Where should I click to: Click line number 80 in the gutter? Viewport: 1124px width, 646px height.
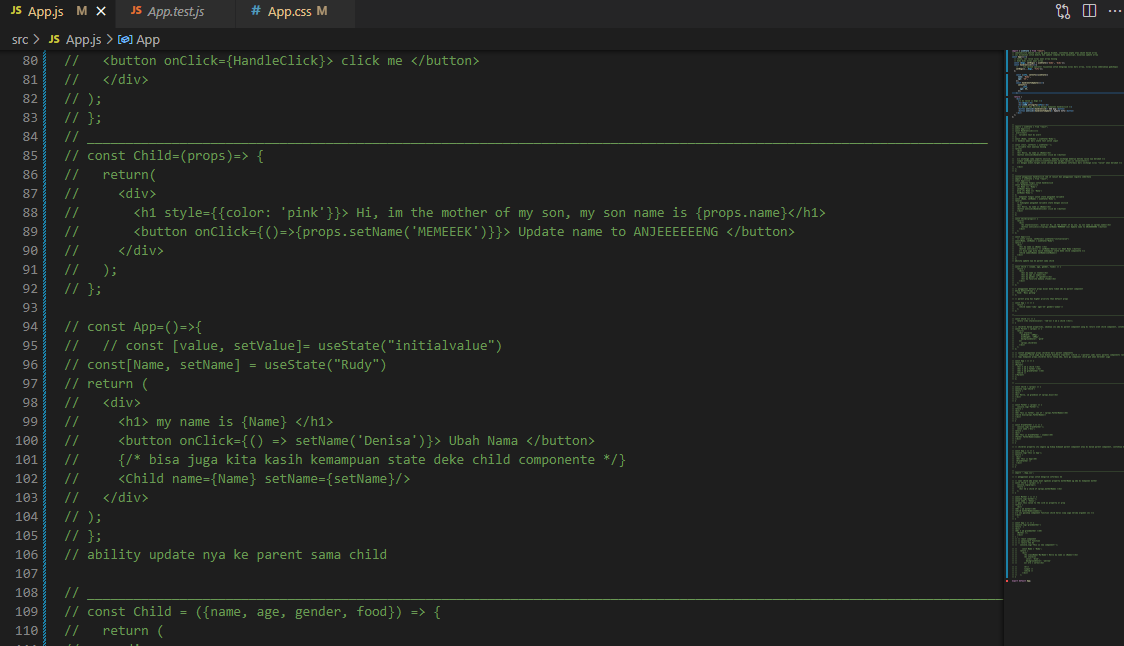click(30, 60)
